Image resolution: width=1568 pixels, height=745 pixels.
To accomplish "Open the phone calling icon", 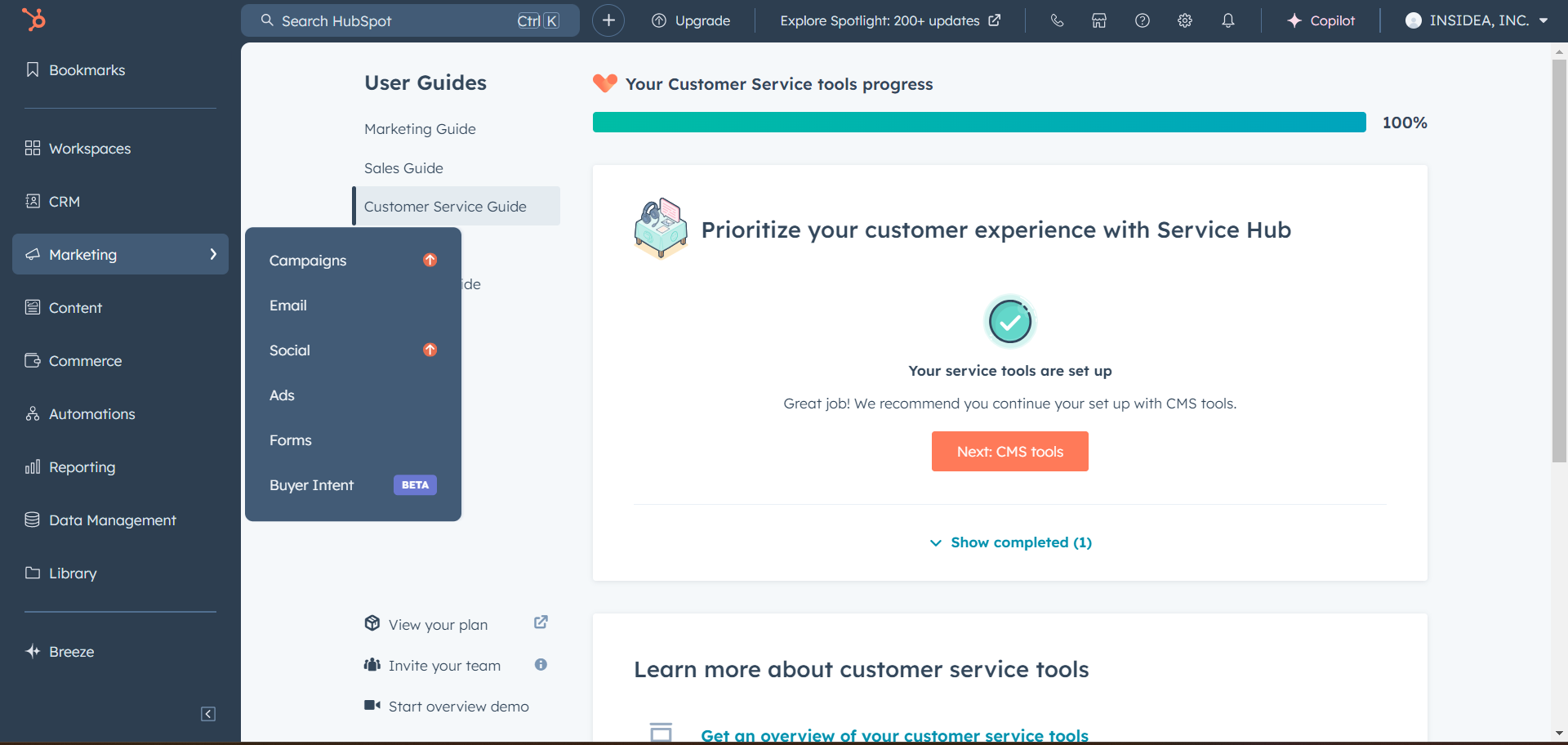I will coord(1057,20).
